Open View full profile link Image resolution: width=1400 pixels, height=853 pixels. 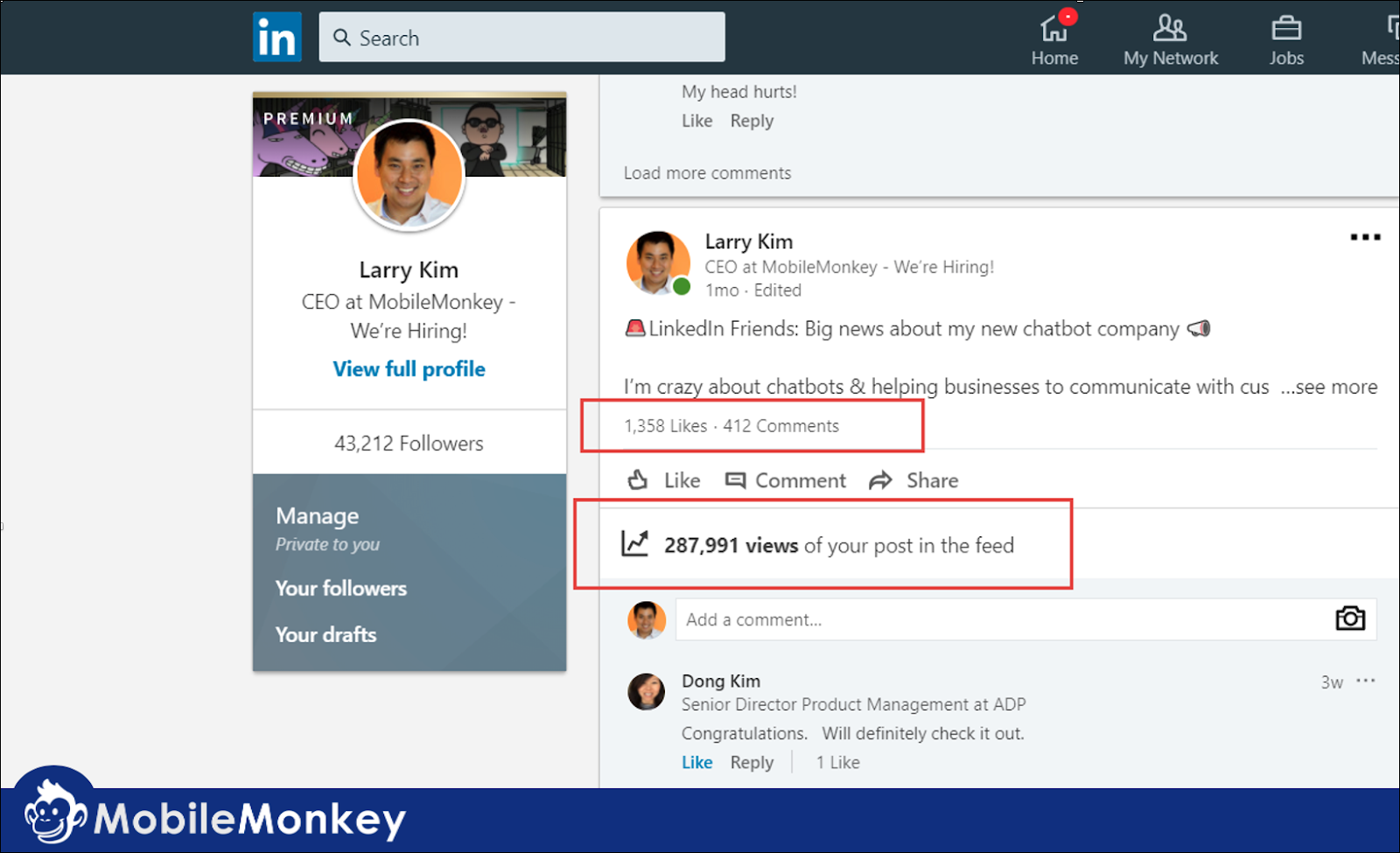click(409, 369)
